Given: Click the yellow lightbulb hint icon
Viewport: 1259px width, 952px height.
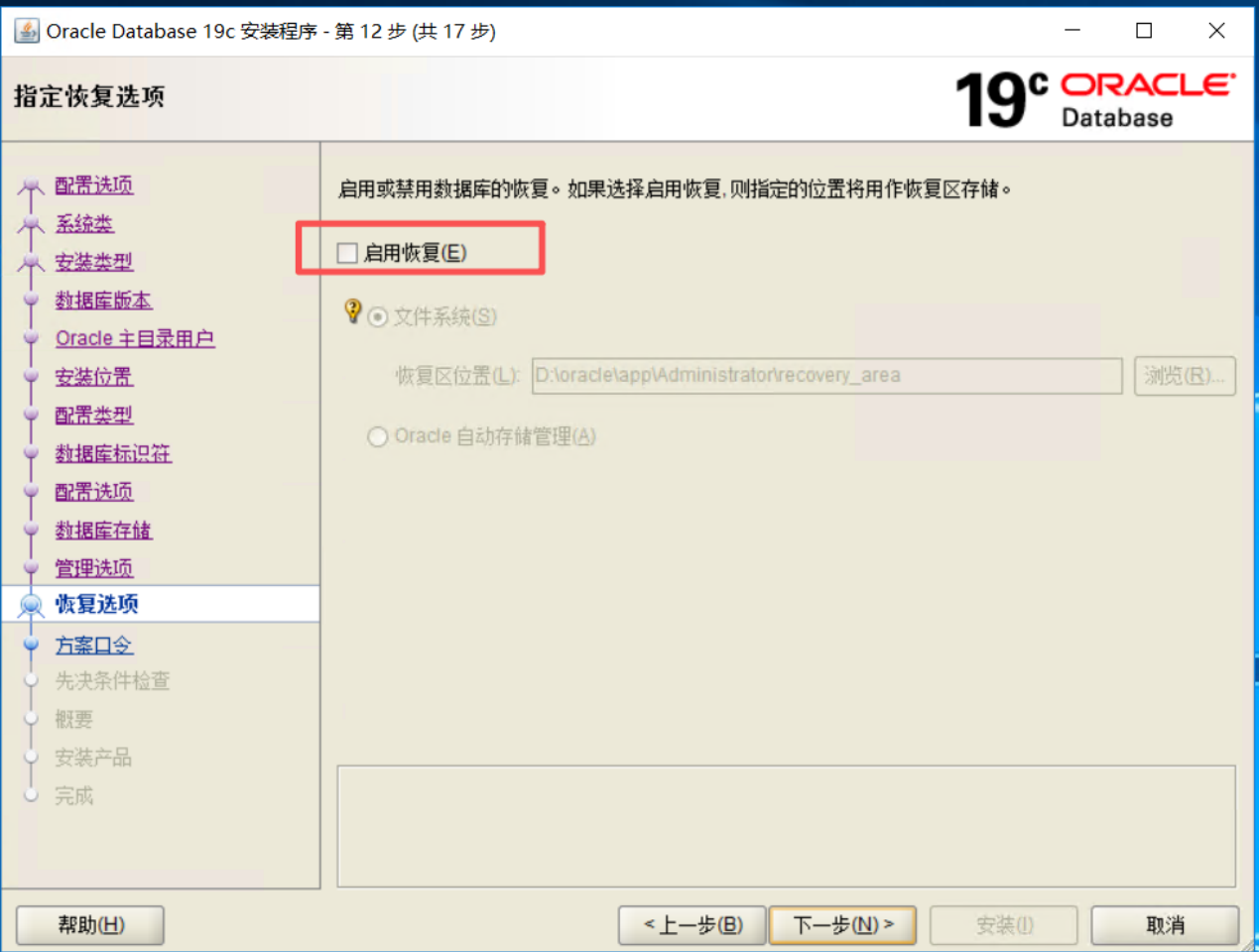Looking at the screenshot, I should 352,310.
